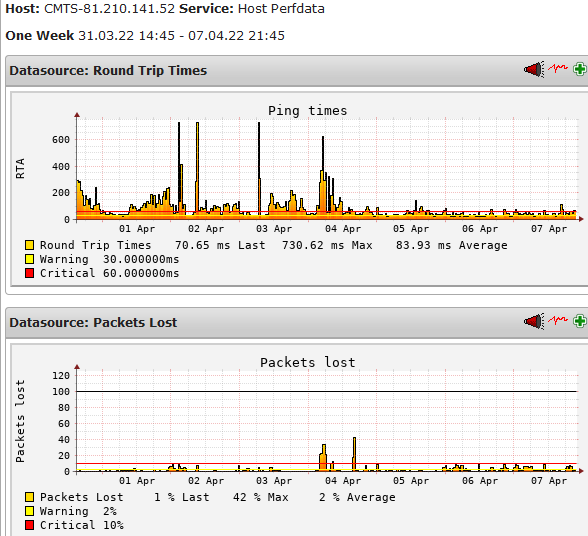588x536 pixels.
Task: Click '04 Apr' label on the Ping times axis
Action: click(x=343, y=229)
